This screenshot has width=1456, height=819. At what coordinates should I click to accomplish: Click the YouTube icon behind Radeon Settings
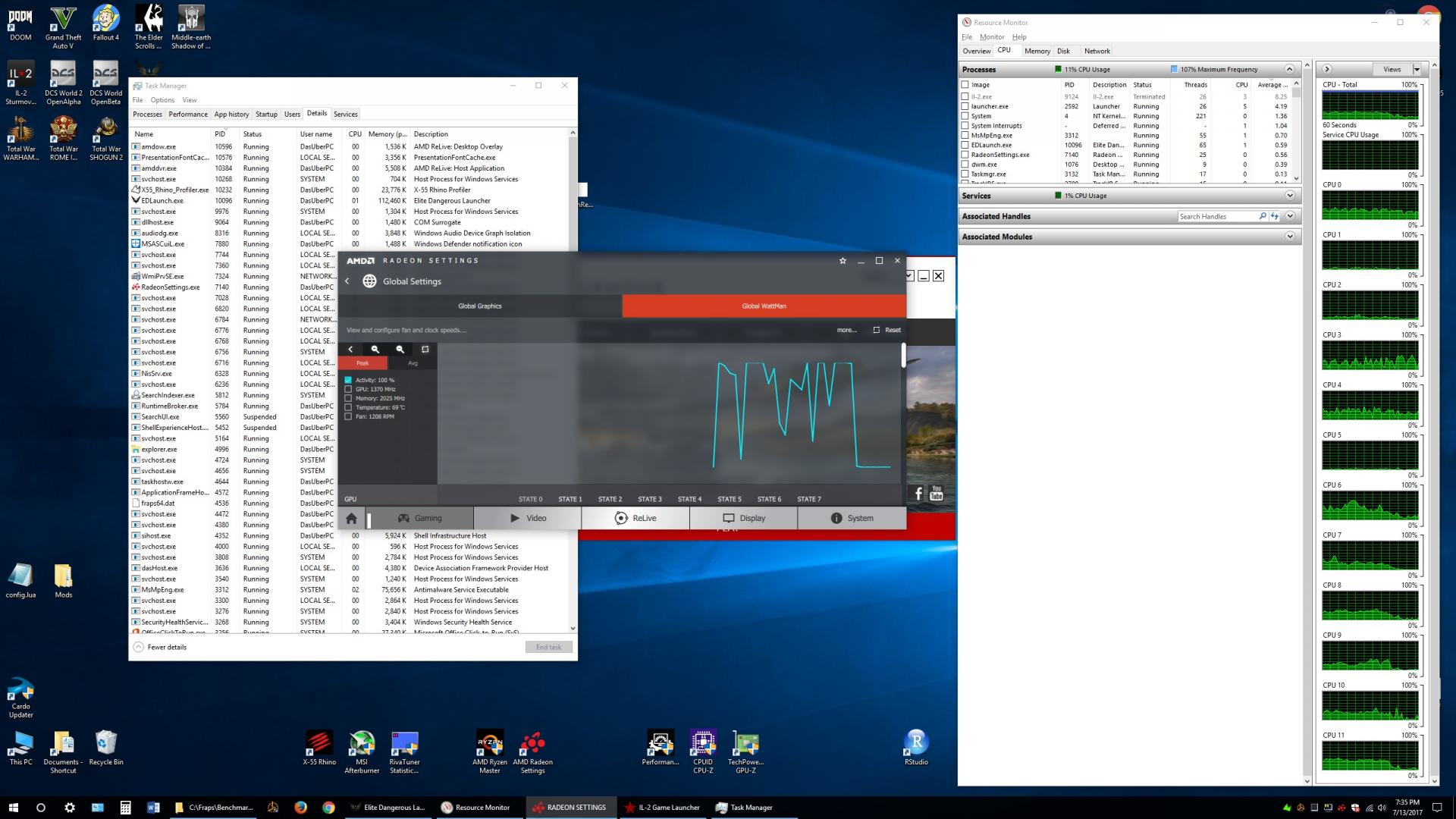tap(937, 494)
